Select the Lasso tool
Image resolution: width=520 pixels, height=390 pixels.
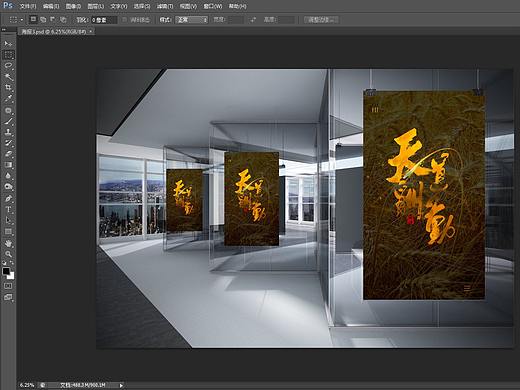8,66
